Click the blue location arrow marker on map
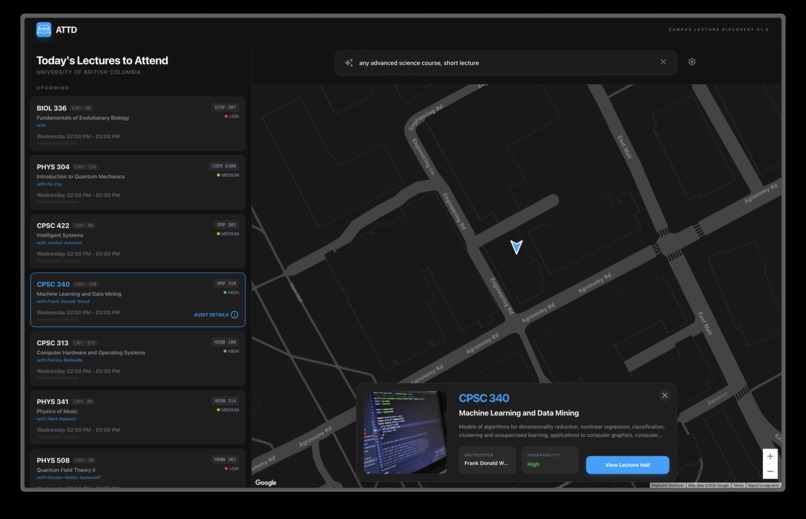This screenshot has height=519, width=806. (x=517, y=247)
